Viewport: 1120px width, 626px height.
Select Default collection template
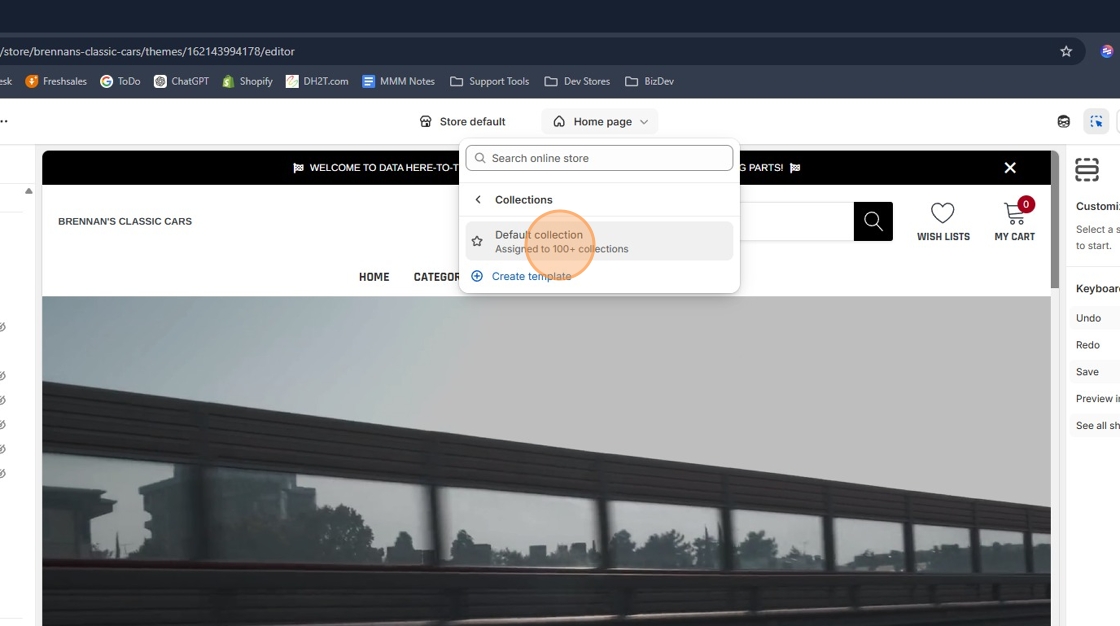coord(599,241)
